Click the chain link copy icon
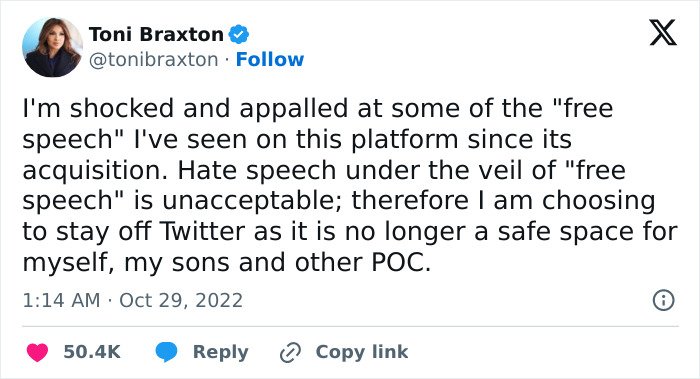The height and width of the screenshot is (379, 700). coord(290,353)
